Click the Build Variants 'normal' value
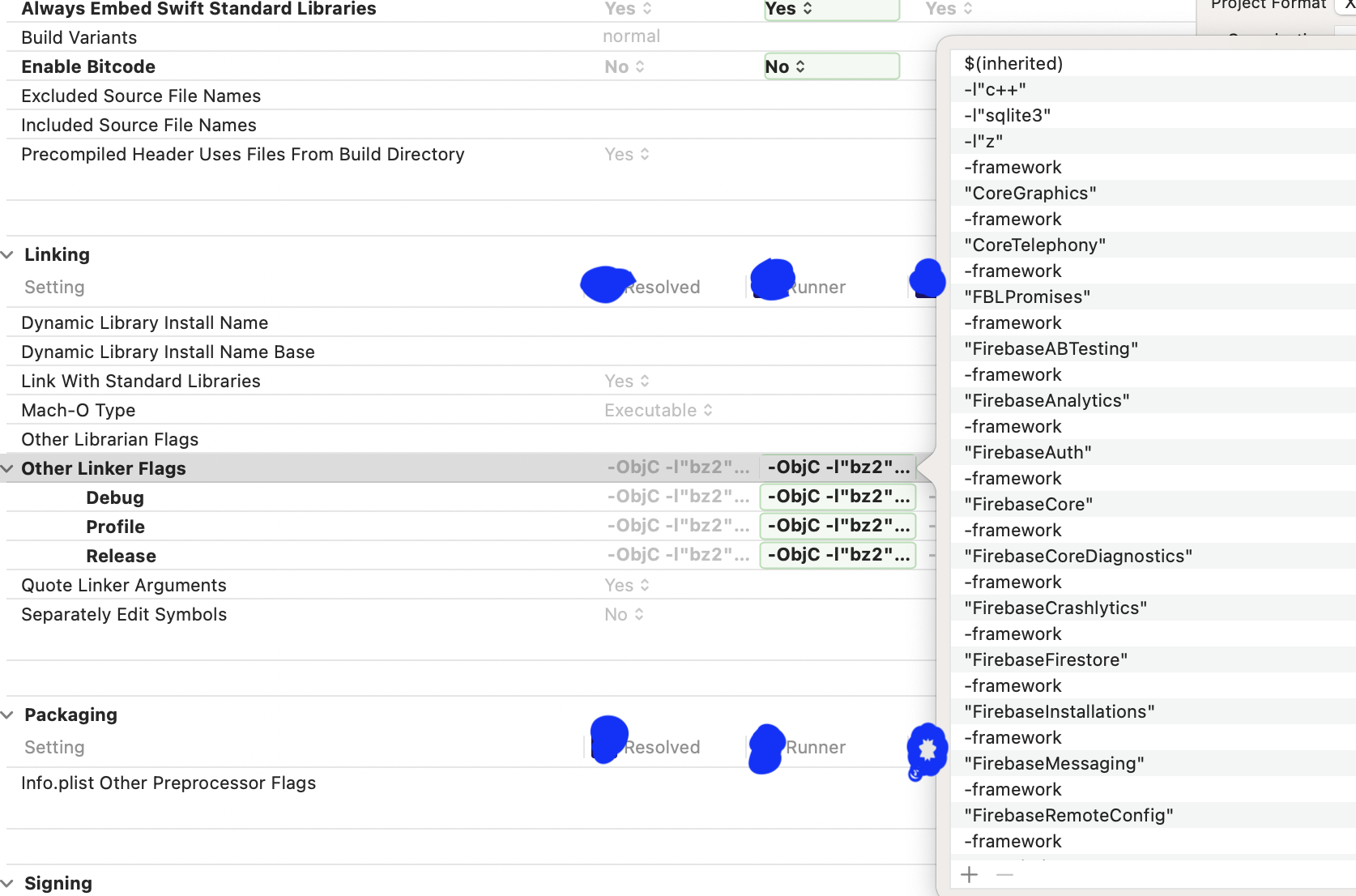 [x=631, y=36]
